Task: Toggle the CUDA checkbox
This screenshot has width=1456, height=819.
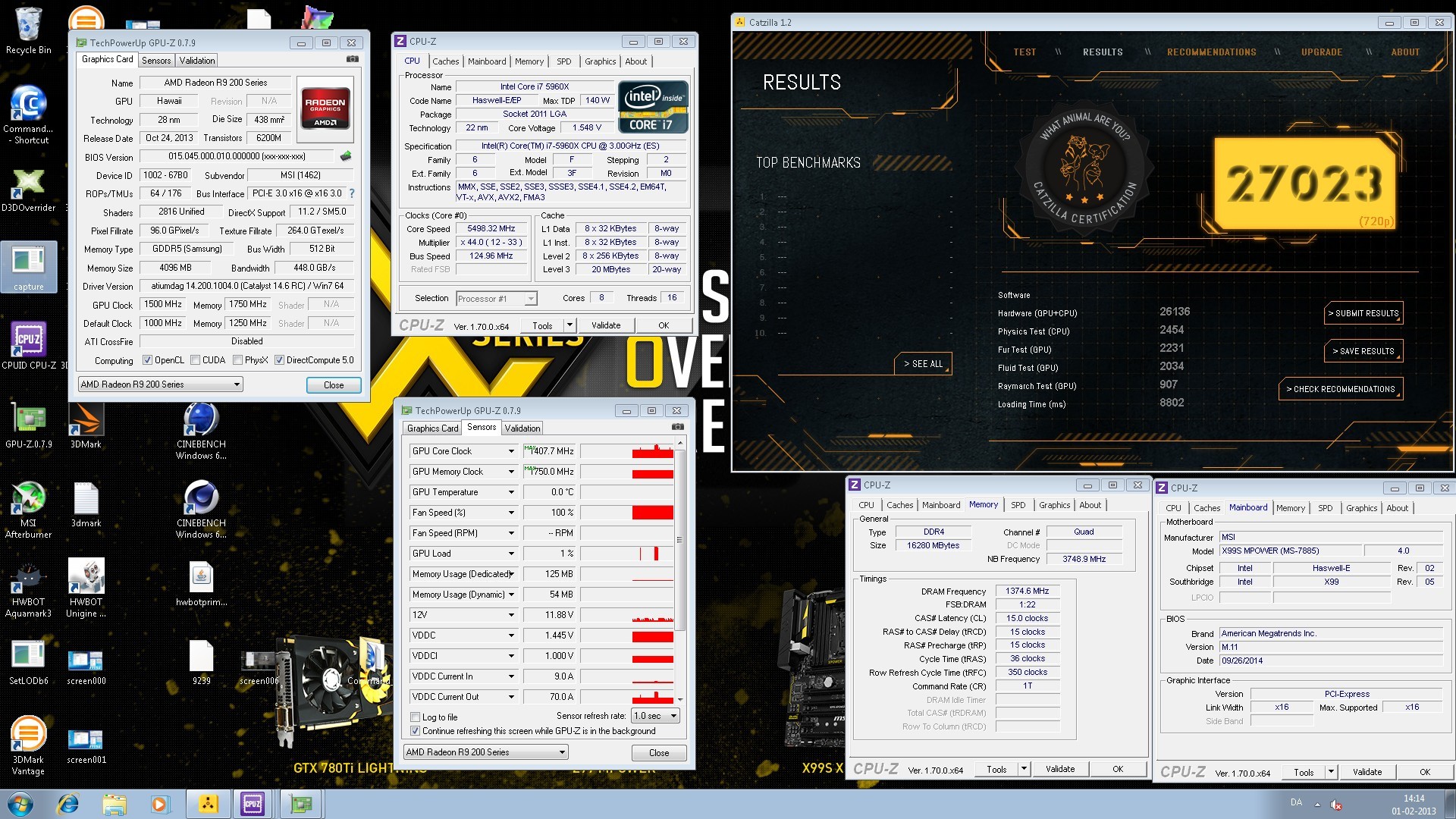Action: [196, 360]
